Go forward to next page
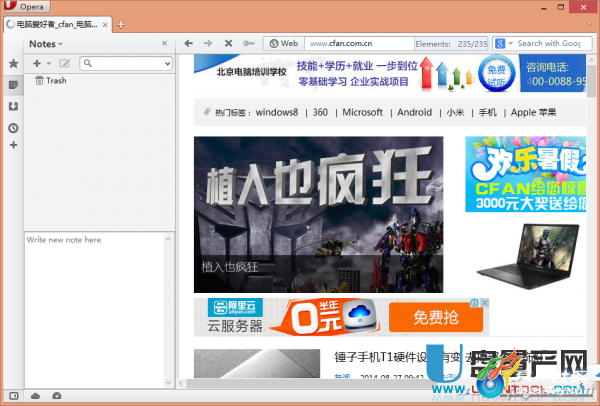This screenshot has height=406, width=600. pyautogui.click(x=208, y=44)
